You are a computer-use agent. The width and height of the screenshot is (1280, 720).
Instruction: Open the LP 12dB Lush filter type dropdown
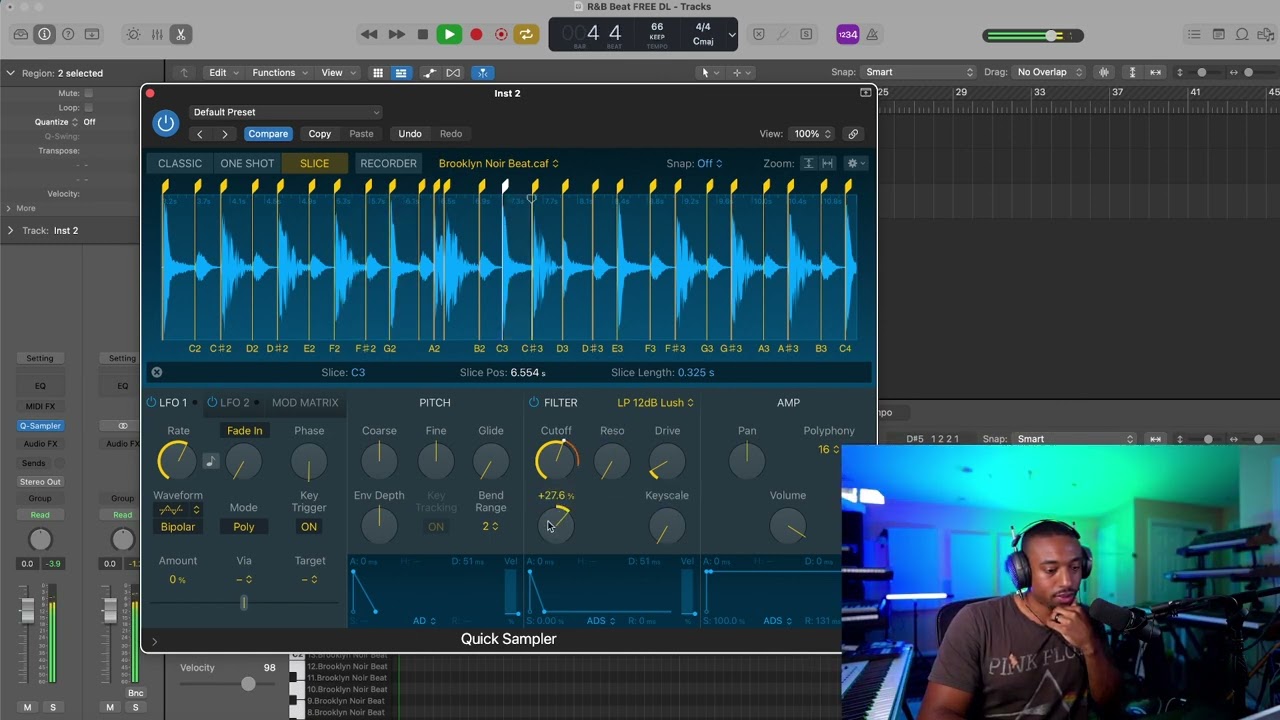click(655, 402)
